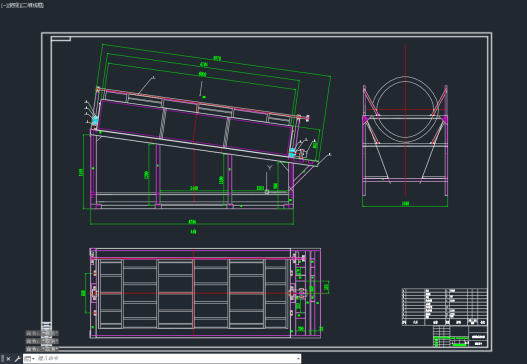
Task: Open recent commands dropdown in command line
Action: coord(29,359)
